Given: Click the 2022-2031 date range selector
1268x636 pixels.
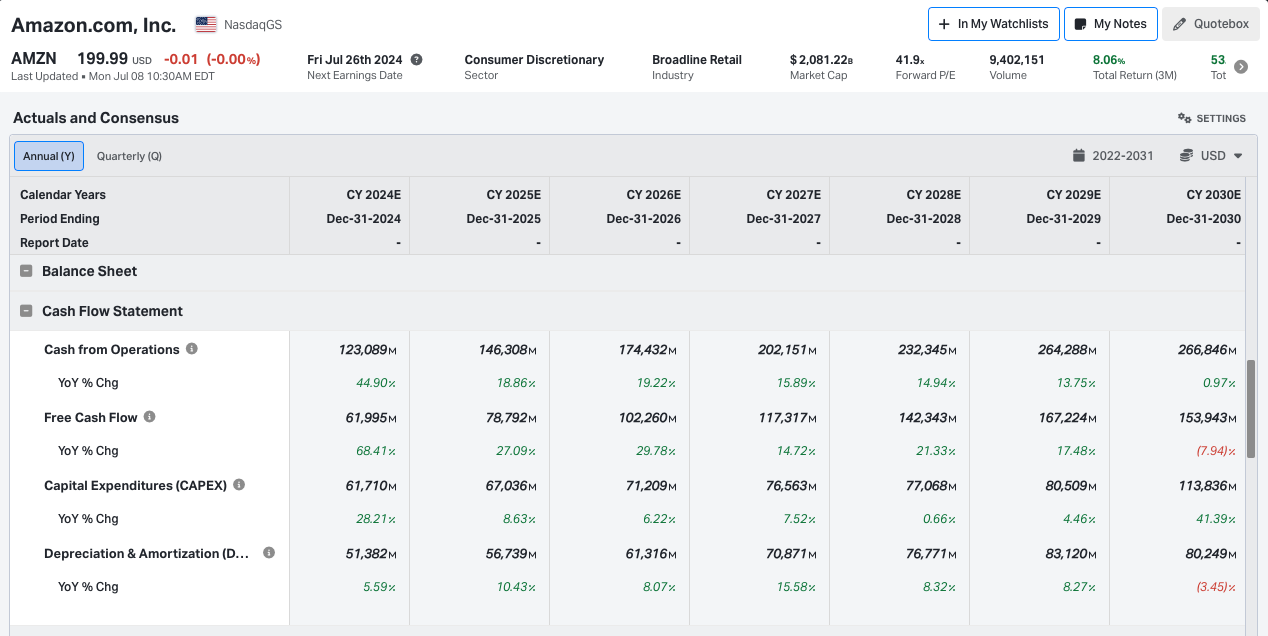Looking at the screenshot, I should 1113,156.
